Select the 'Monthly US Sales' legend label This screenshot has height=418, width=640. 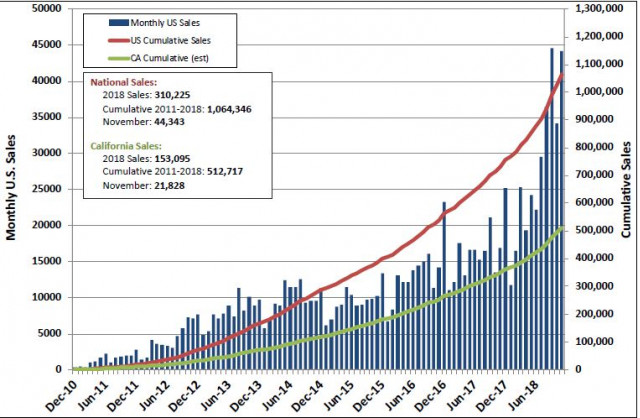(165, 23)
